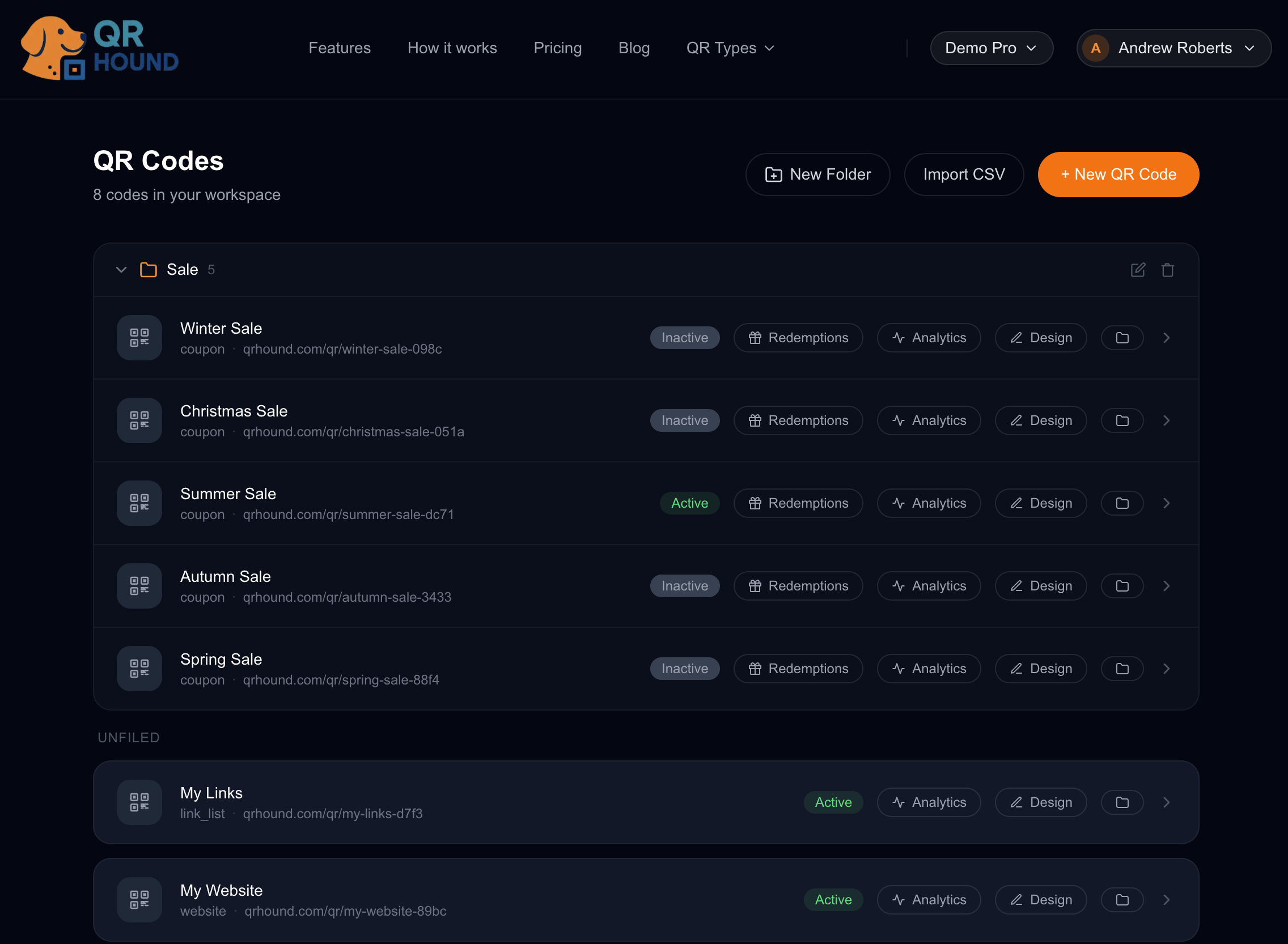
Task: Toggle the Active status badge on Summer Sale
Action: (689, 503)
